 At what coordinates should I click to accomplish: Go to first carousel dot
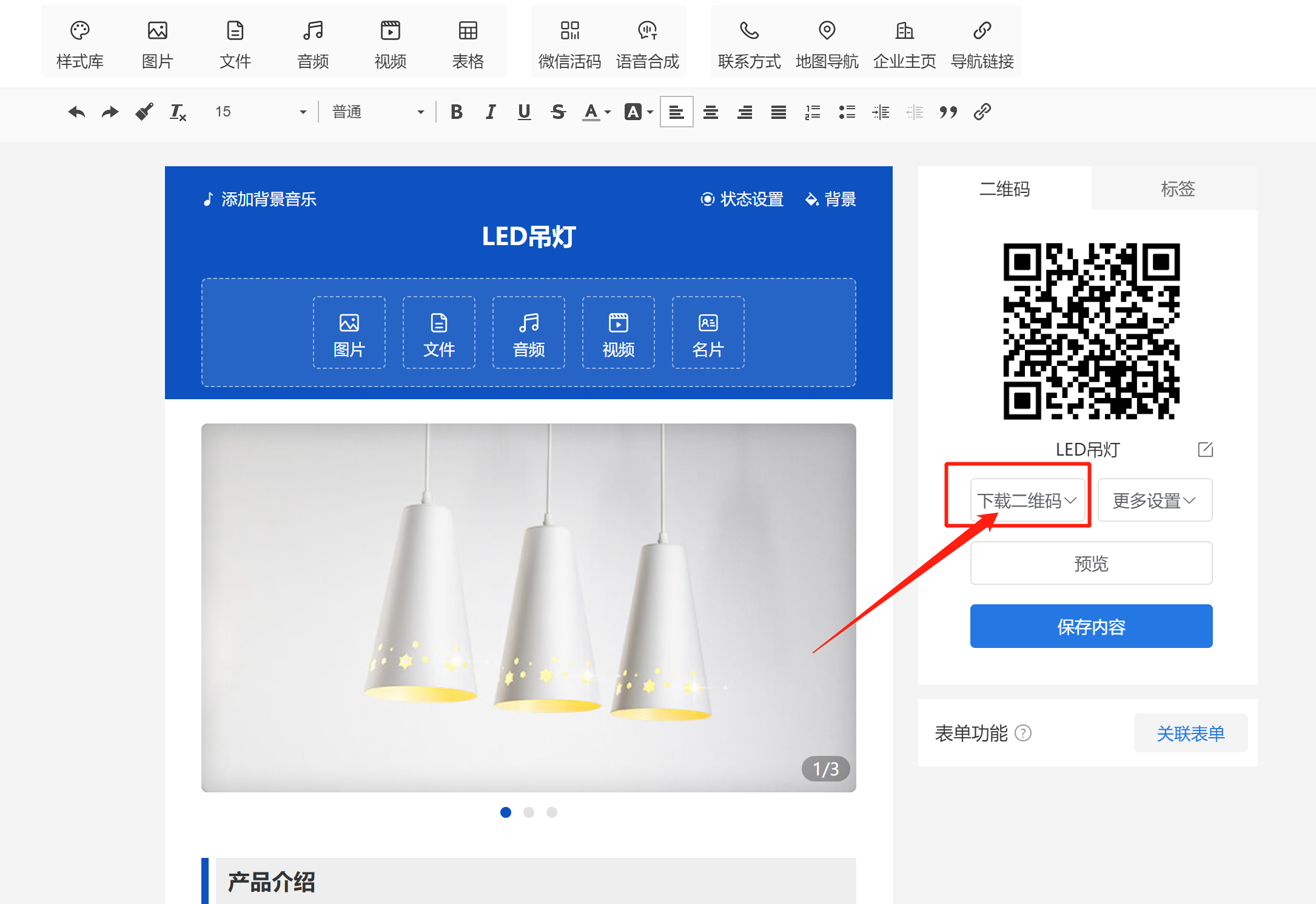point(506,812)
